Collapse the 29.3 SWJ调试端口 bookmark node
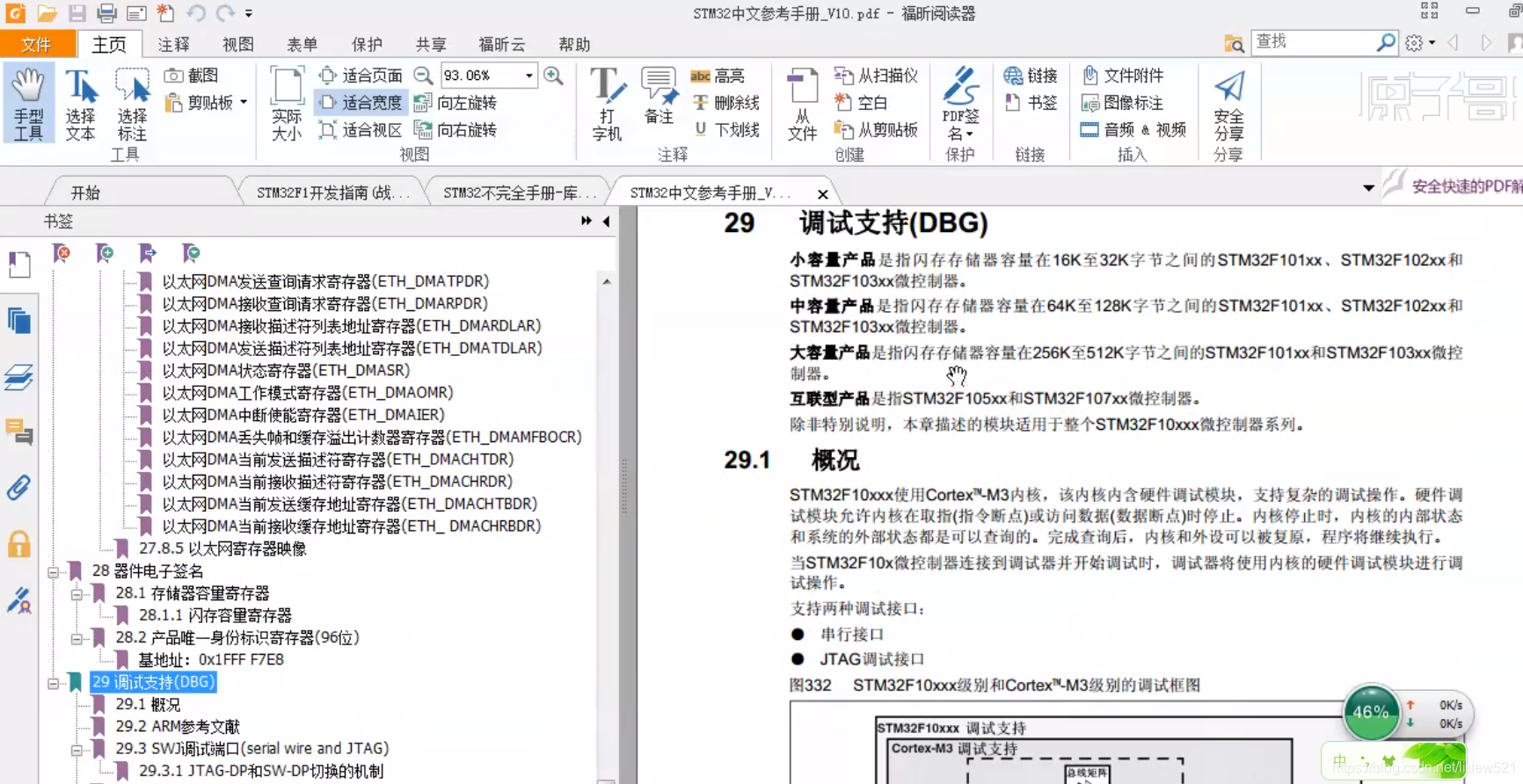 [x=77, y=750]
